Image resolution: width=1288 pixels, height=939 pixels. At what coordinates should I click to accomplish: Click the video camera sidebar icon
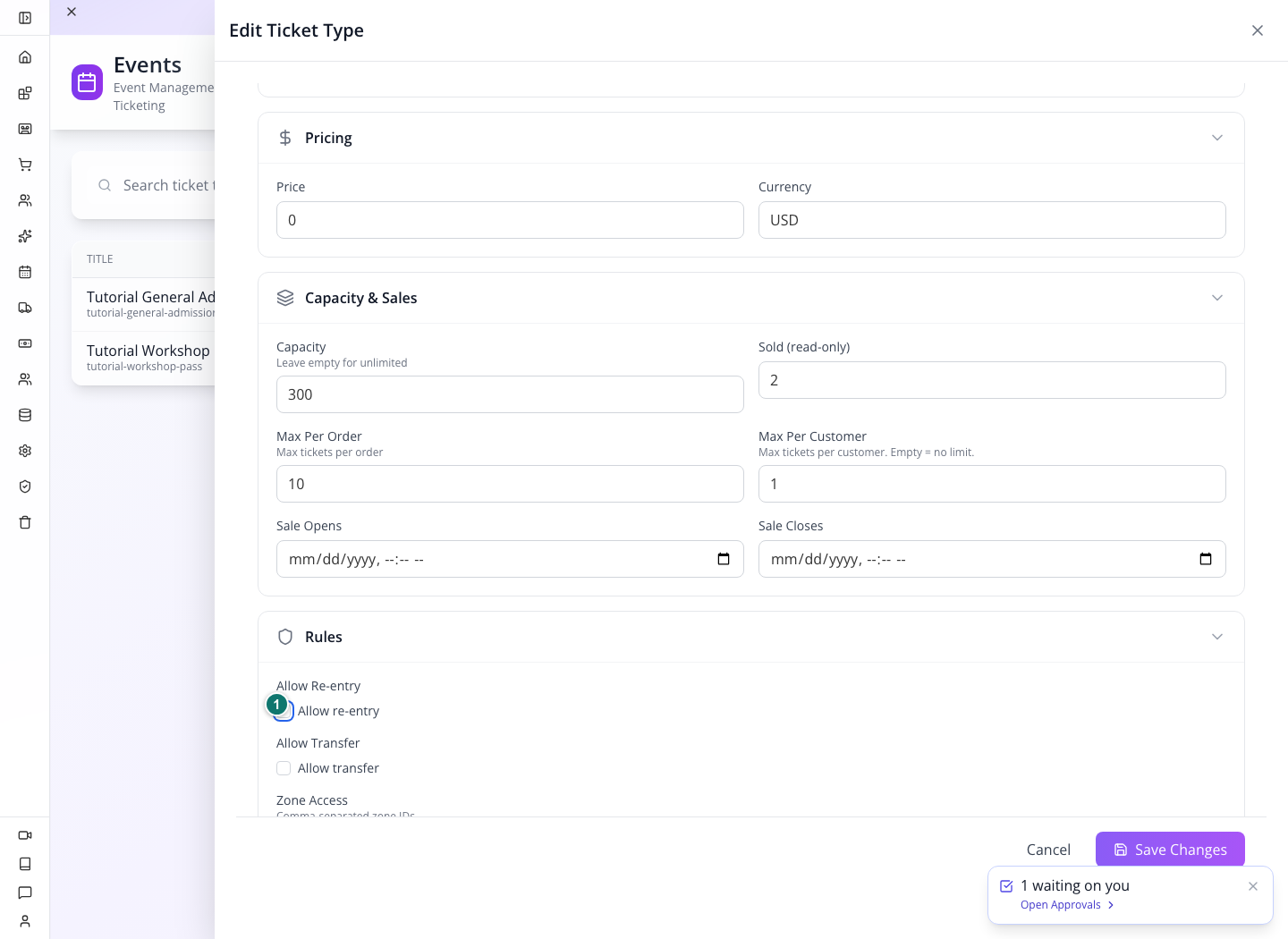point(25,835)
